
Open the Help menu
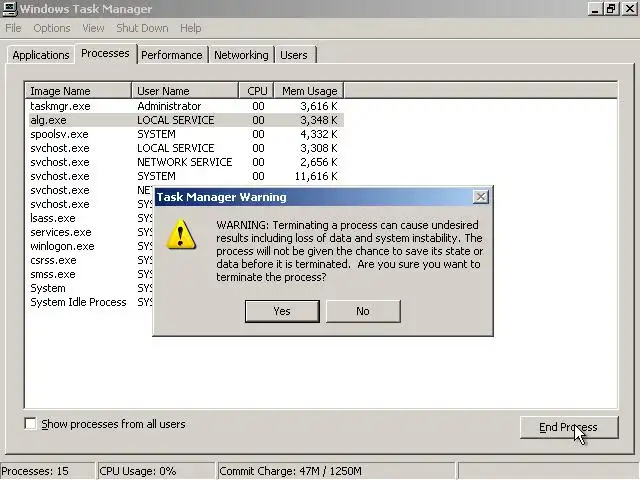click(x=191, y=28)
